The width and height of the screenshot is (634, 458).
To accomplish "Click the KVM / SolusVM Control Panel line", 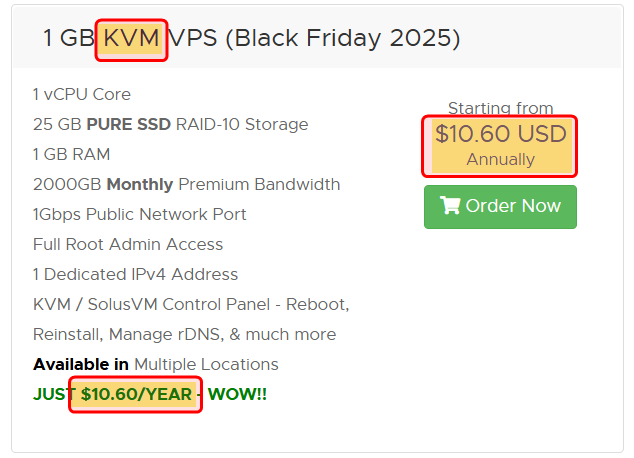I will point(190,304).
